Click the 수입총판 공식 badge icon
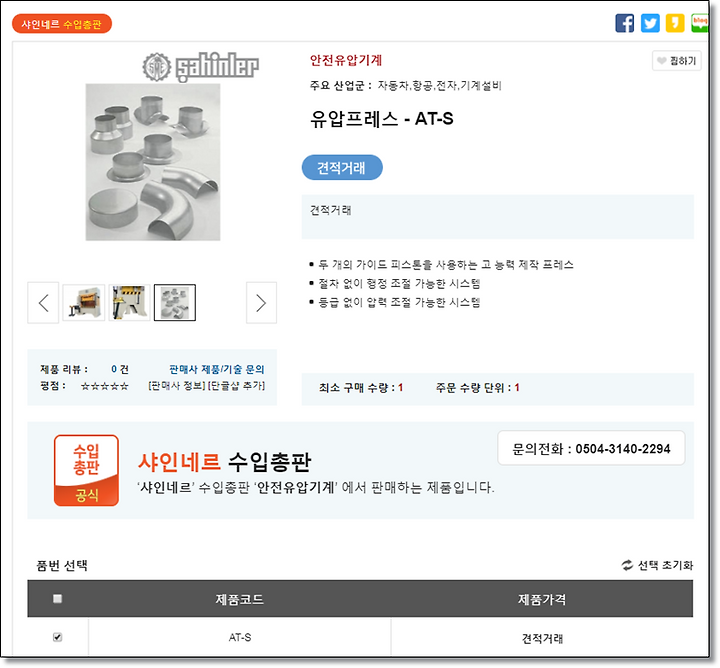This screenshot has width=720, height=668. click(86, 471)
